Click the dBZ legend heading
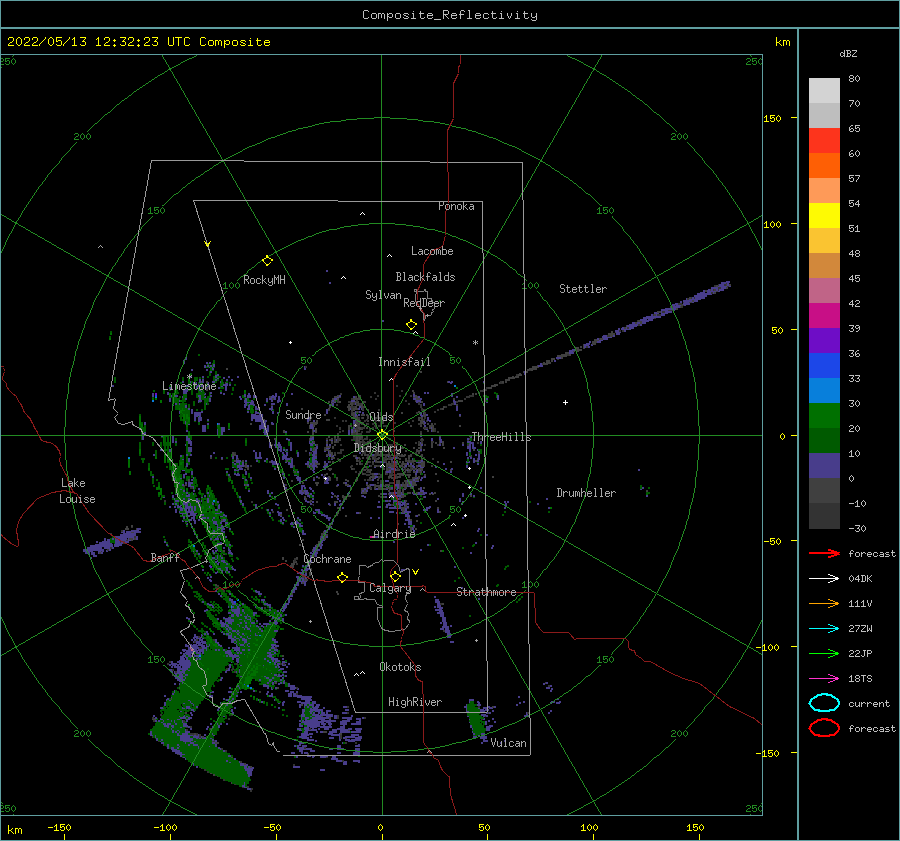Screen dimensions: 900x841 coord(848,53)
